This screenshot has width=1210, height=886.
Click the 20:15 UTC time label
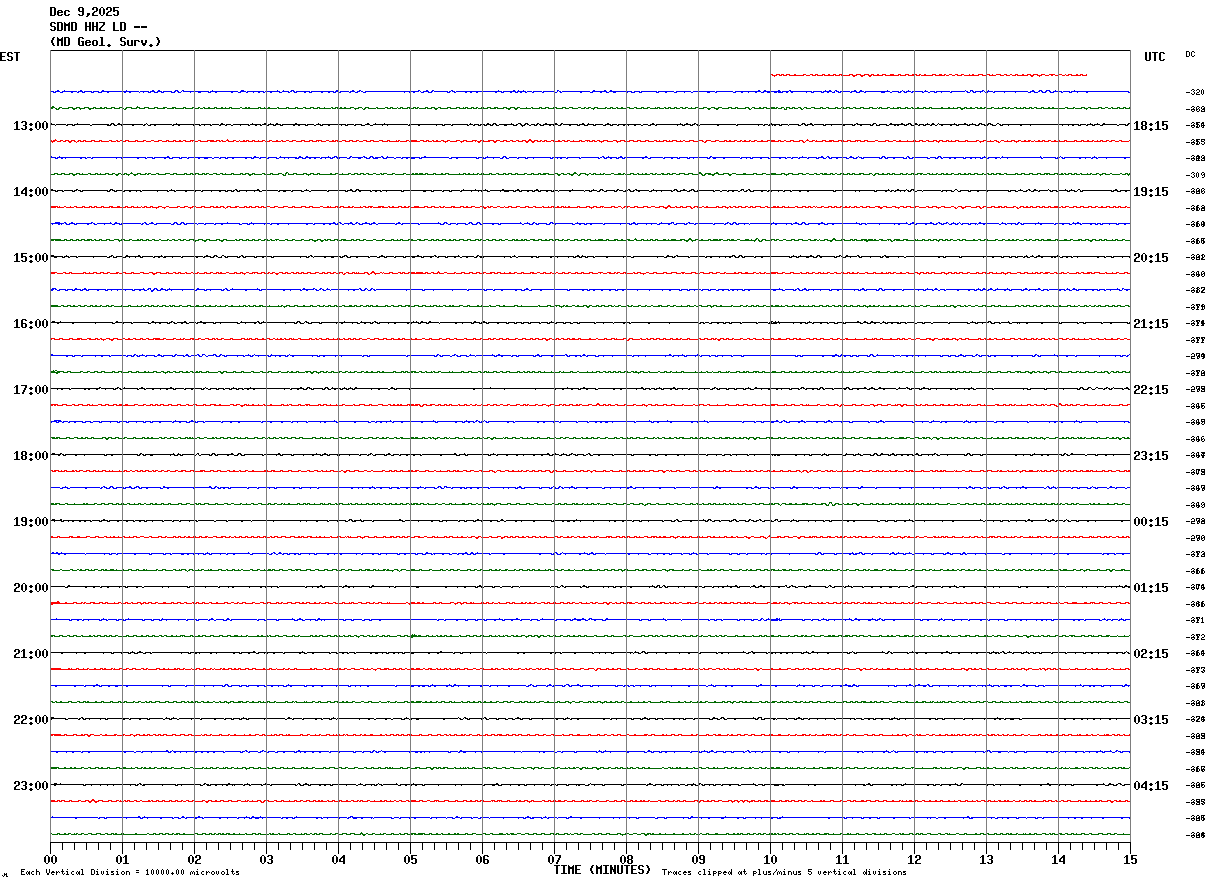tap(1150, 258)
